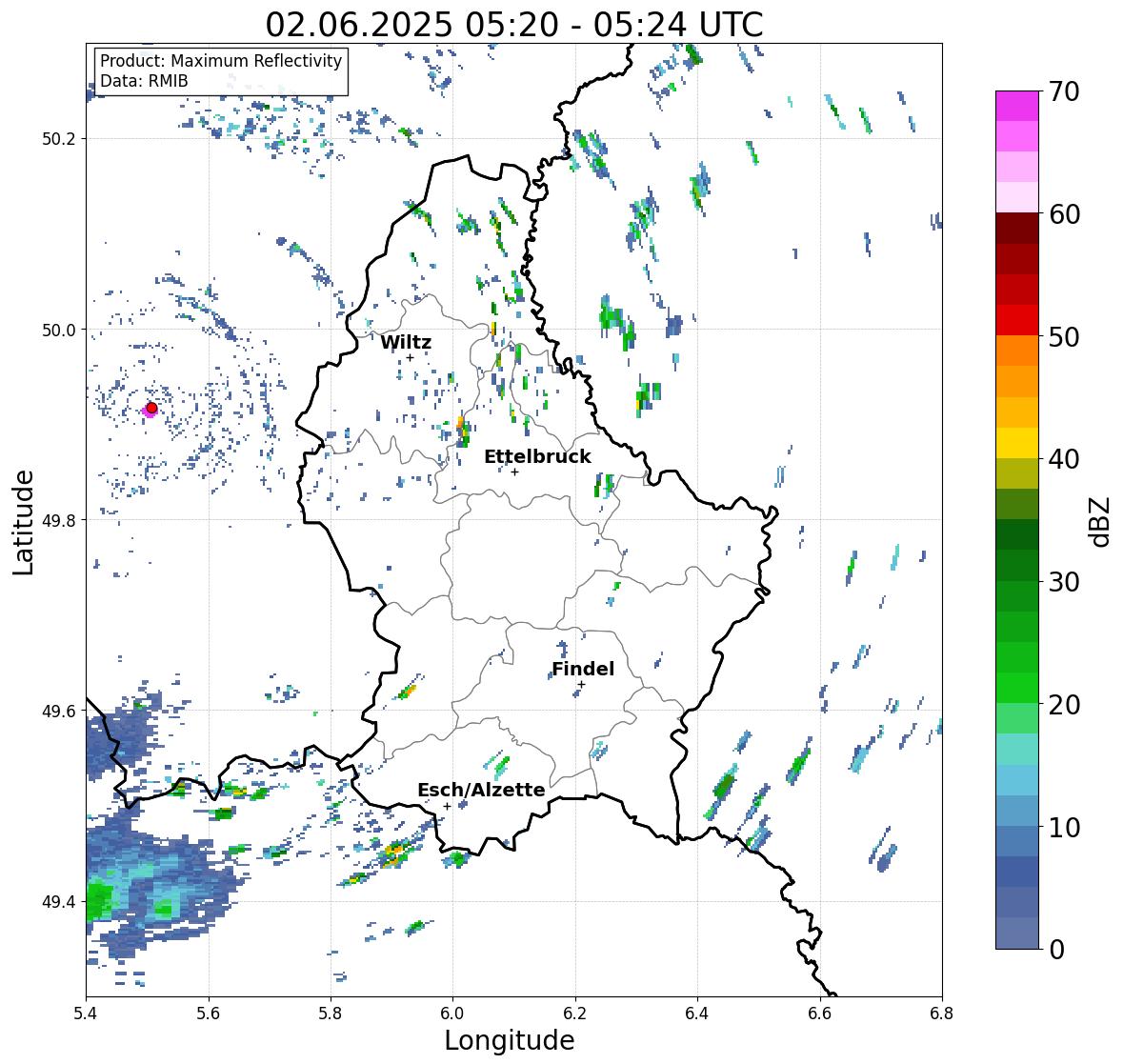Viewport: 1123px width, 1064px height.
Task: Click the longitude tick label 6.0
Action: 452,1014
